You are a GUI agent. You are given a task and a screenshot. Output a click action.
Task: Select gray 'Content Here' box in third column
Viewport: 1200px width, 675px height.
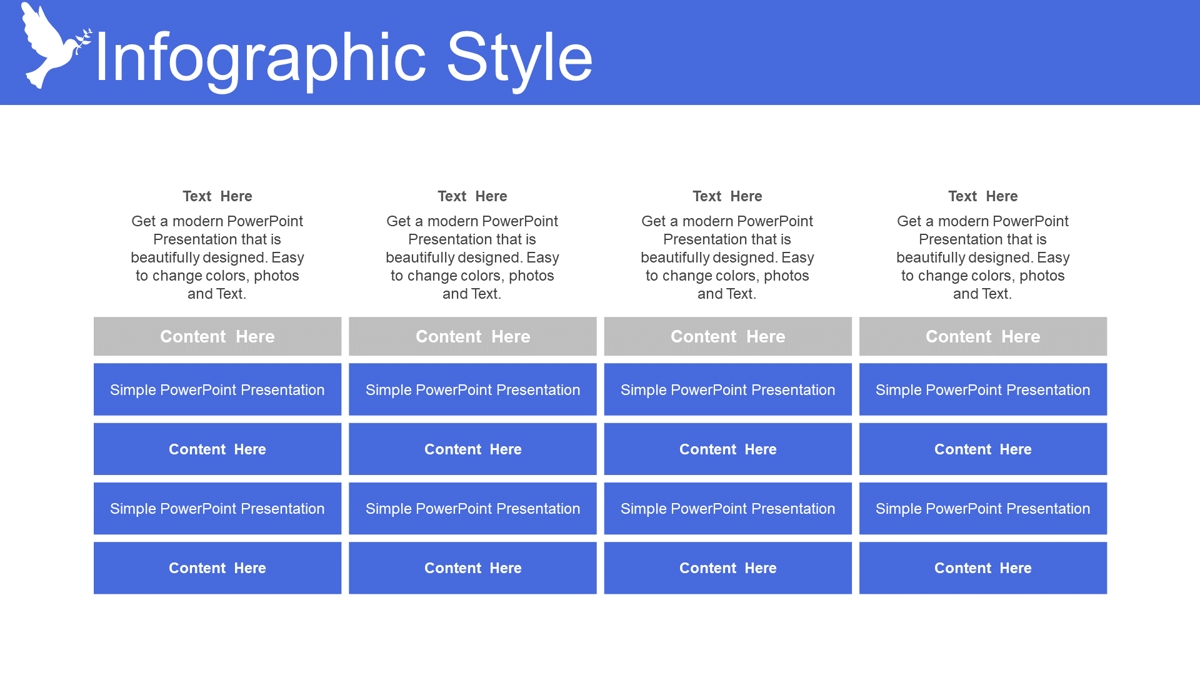tap(728, 336)
